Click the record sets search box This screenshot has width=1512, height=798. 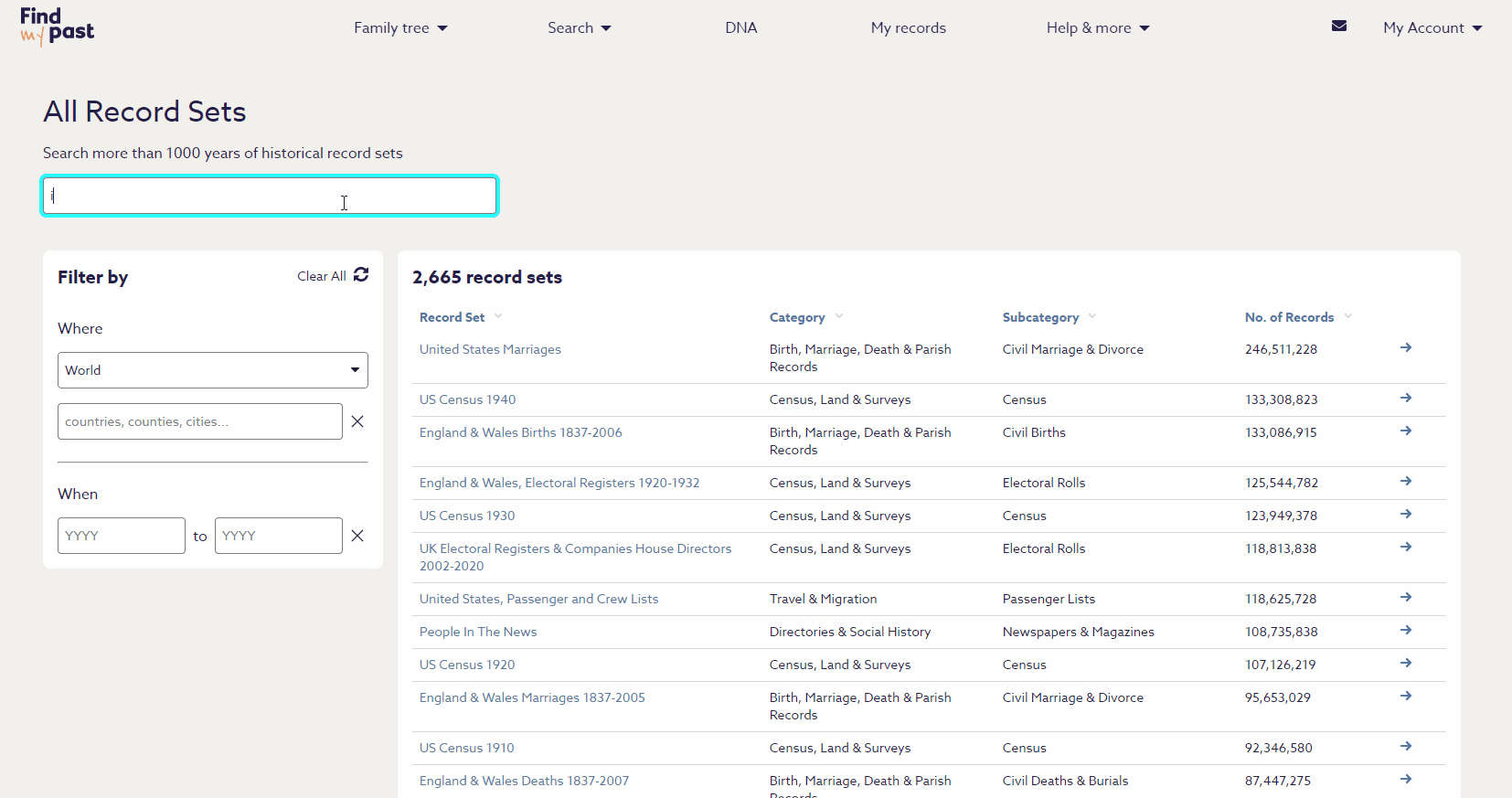click(x=270, y=196)
